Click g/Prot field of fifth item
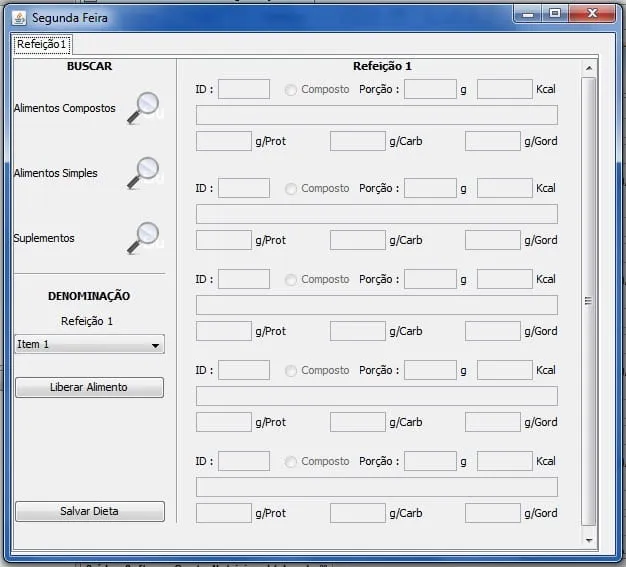The width and height of the screenshot is (626, 567). click(x=224, y=513)
